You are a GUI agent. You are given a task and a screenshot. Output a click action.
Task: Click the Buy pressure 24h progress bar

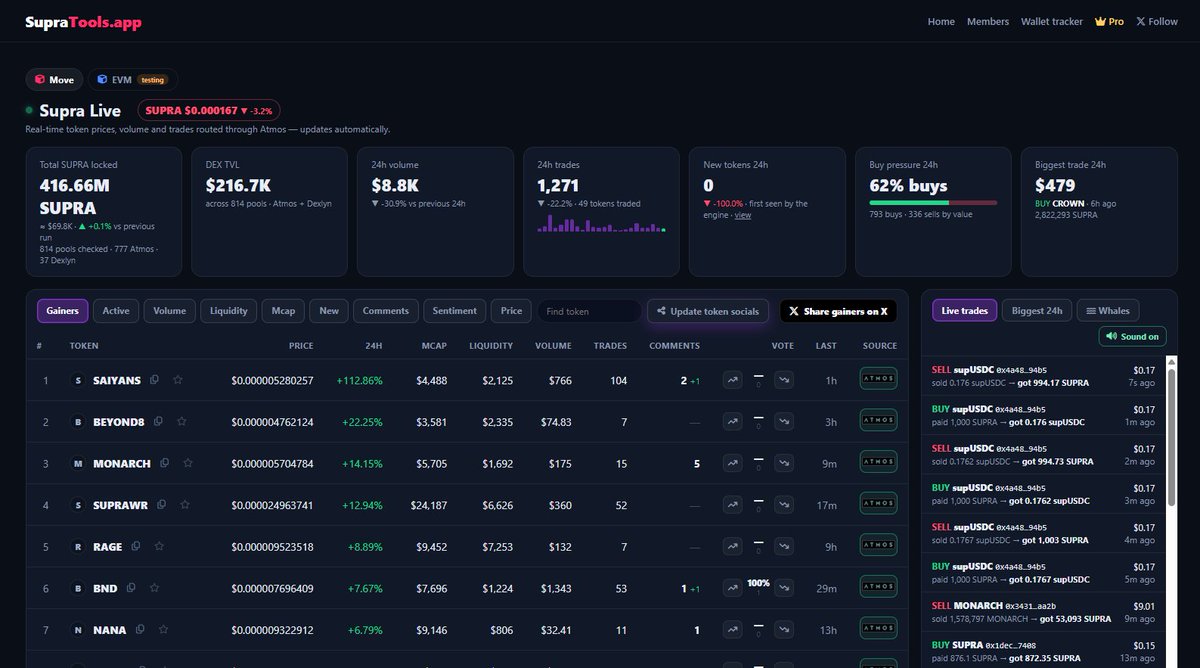point(933,203)
